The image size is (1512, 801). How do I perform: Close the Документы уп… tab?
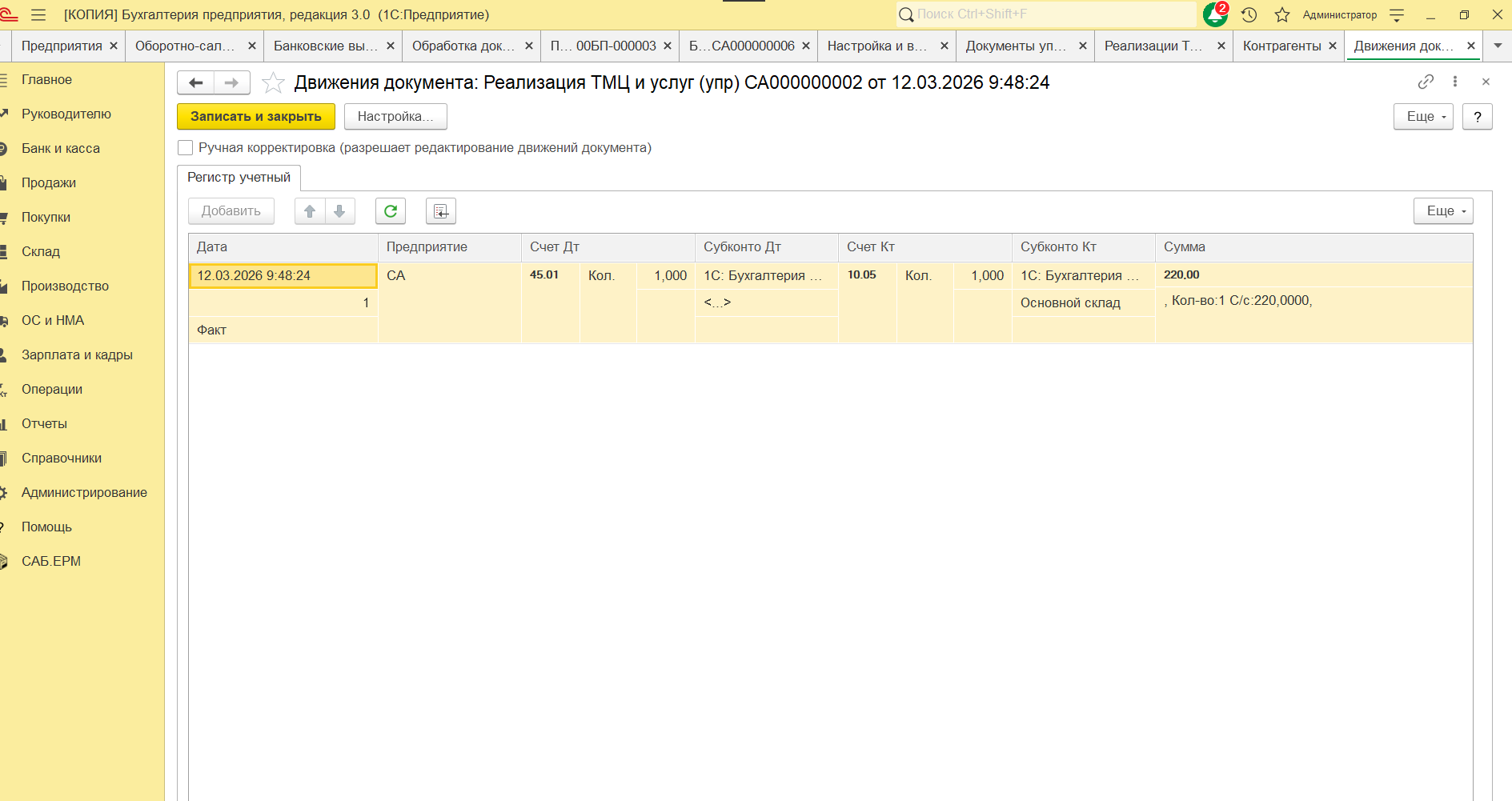(x=1083, y=46)
